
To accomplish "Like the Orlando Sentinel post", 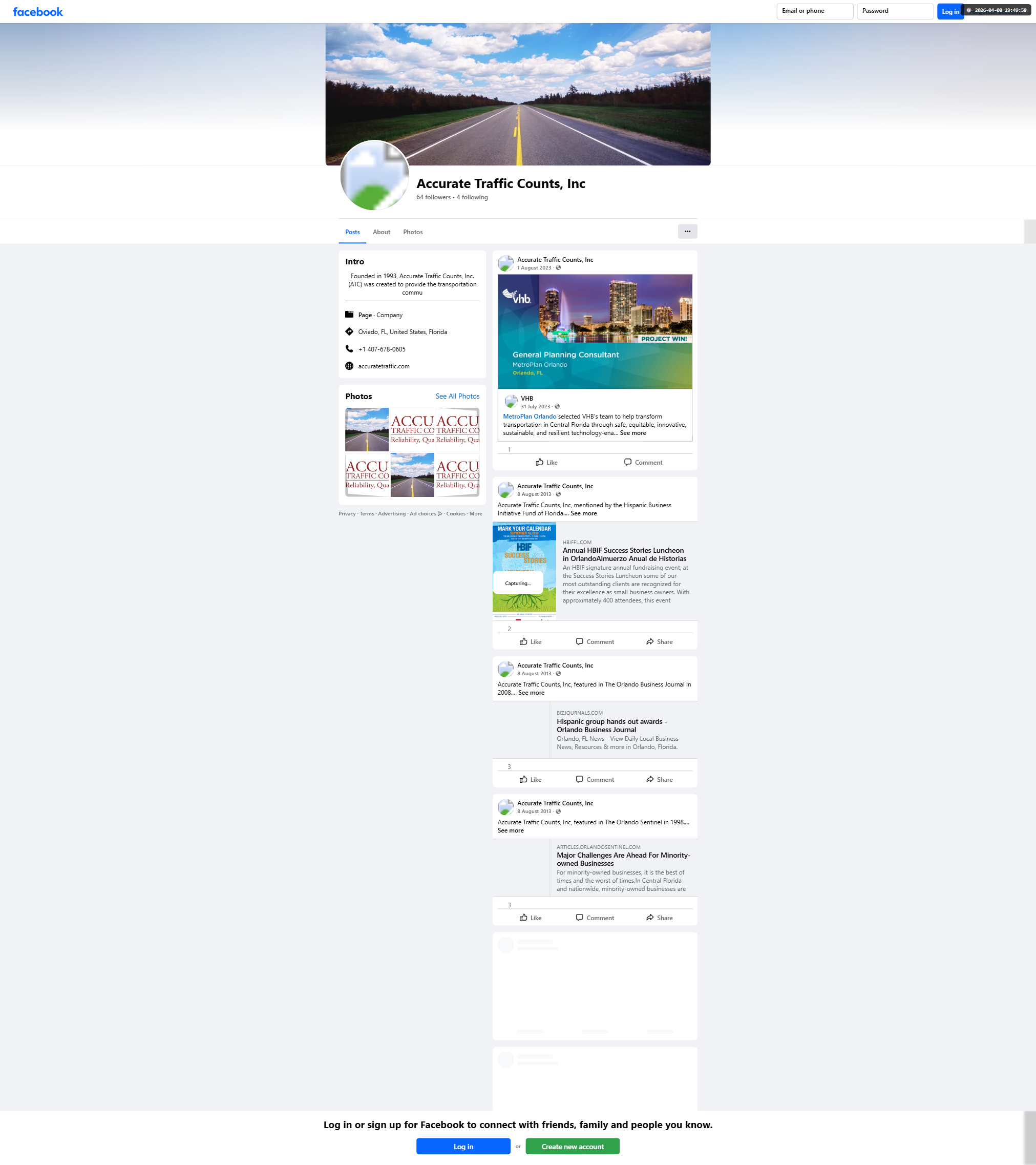I will coord(531,918).
